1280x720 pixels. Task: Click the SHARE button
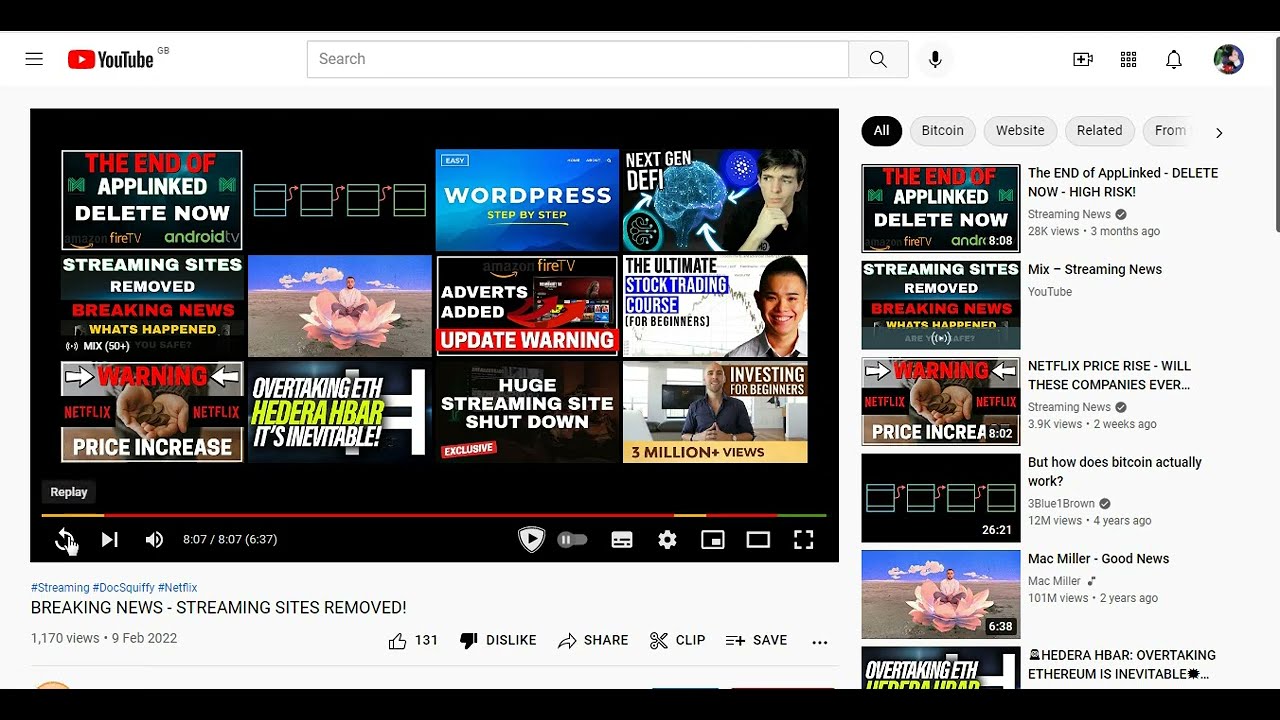tap(593, 641)
